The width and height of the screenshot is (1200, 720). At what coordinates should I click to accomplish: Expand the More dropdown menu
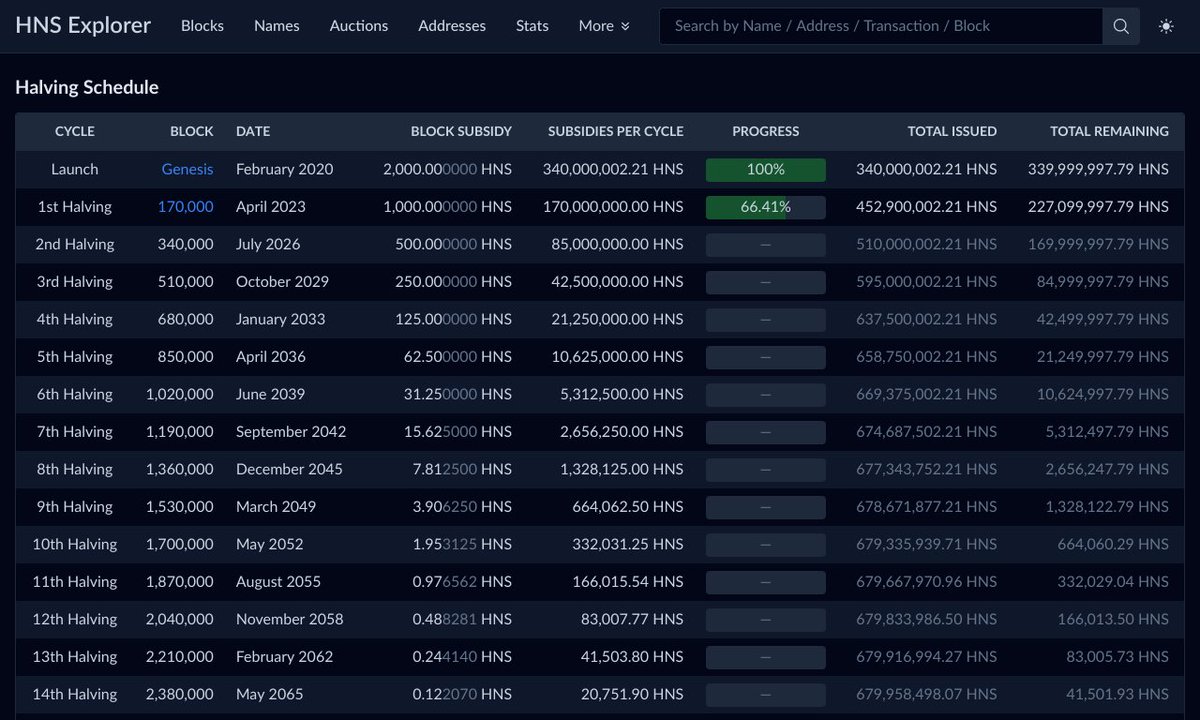coord(604,26)
